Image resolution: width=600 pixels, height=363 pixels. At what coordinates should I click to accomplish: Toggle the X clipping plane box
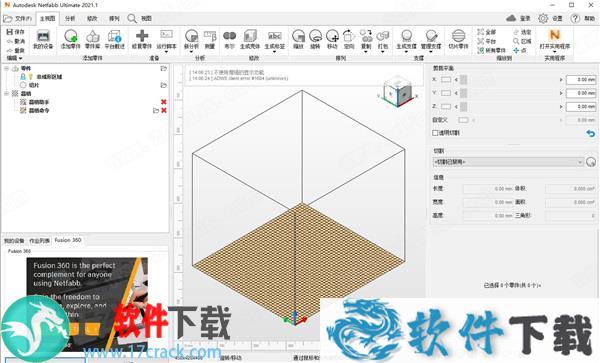tap(446, 80)
